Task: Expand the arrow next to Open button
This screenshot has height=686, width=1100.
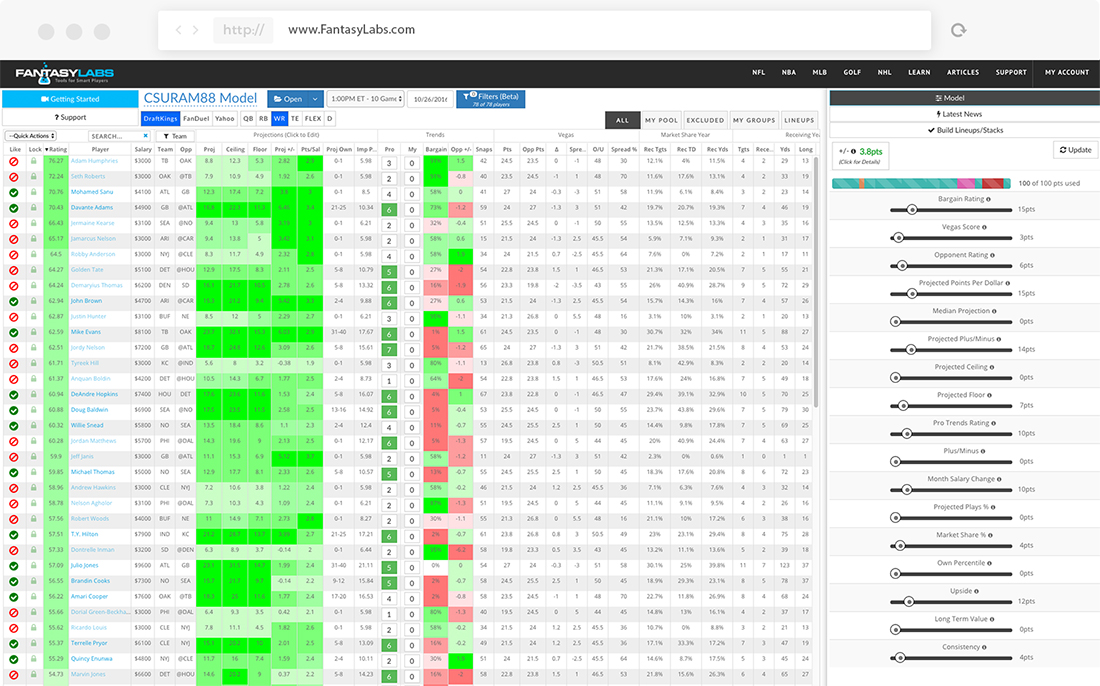Action: [x=315, y=99]
